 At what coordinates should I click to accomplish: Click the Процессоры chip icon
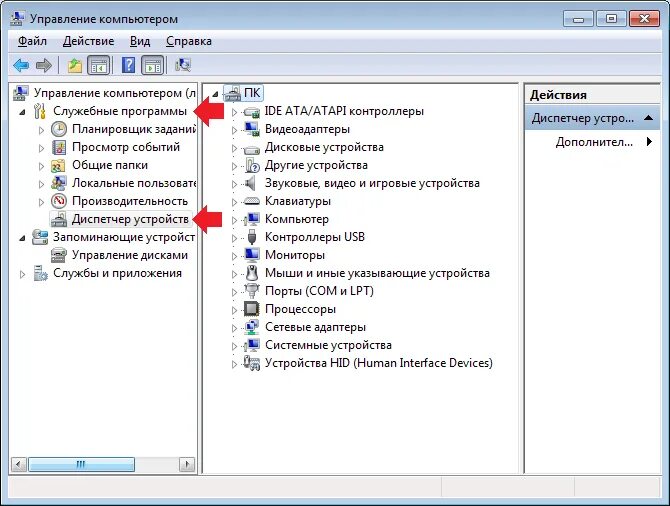pyautogui.click(x=252, y=309)
